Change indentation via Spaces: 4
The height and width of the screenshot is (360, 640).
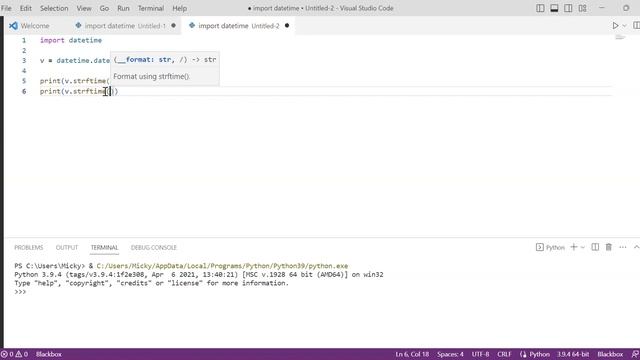450,354
